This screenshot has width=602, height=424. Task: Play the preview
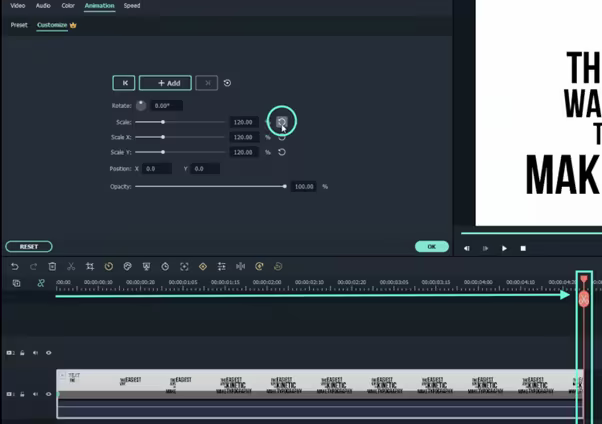pyautogui.click(x=504, y=248)
